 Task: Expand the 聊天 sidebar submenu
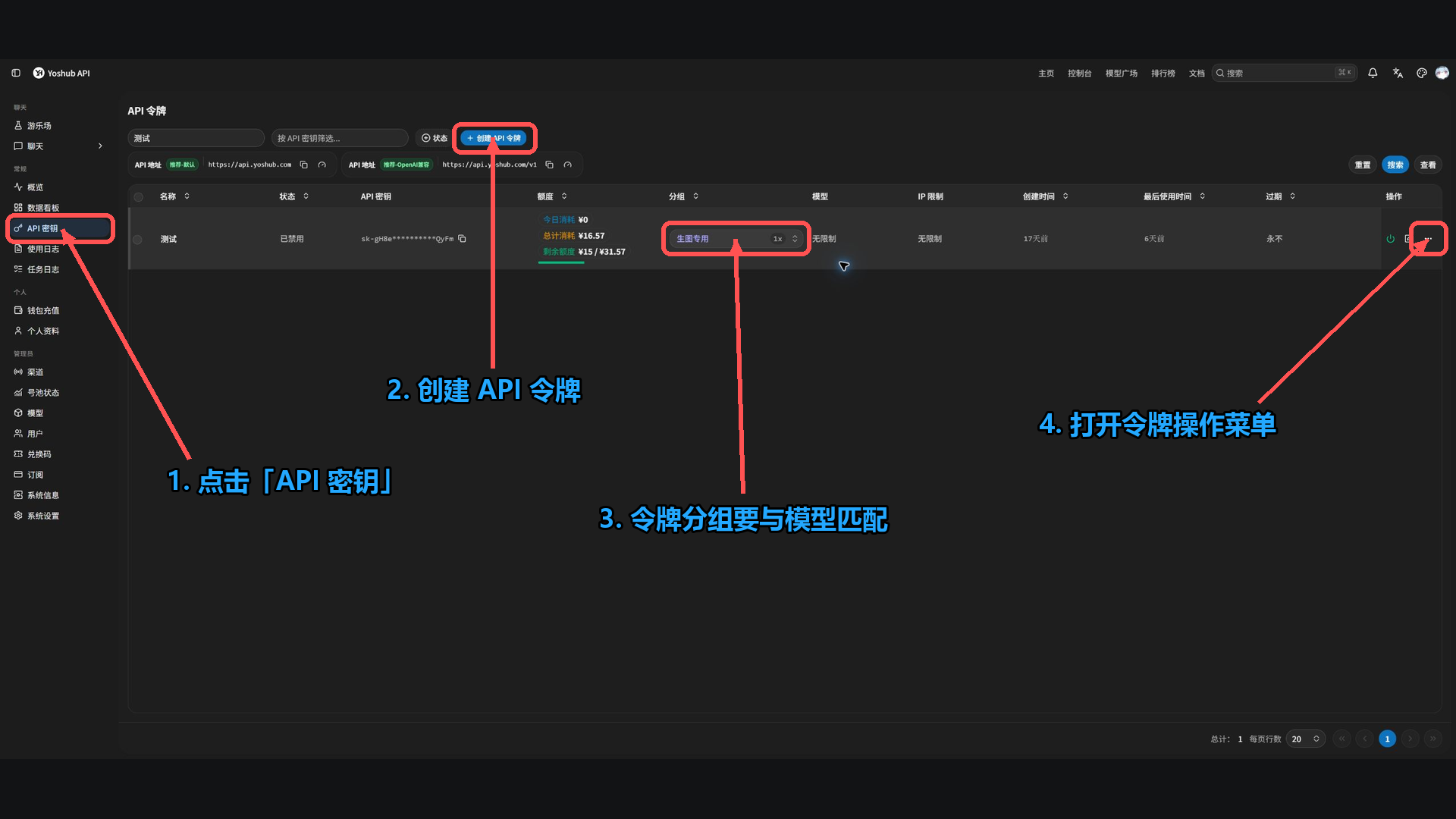click(100, 146)
